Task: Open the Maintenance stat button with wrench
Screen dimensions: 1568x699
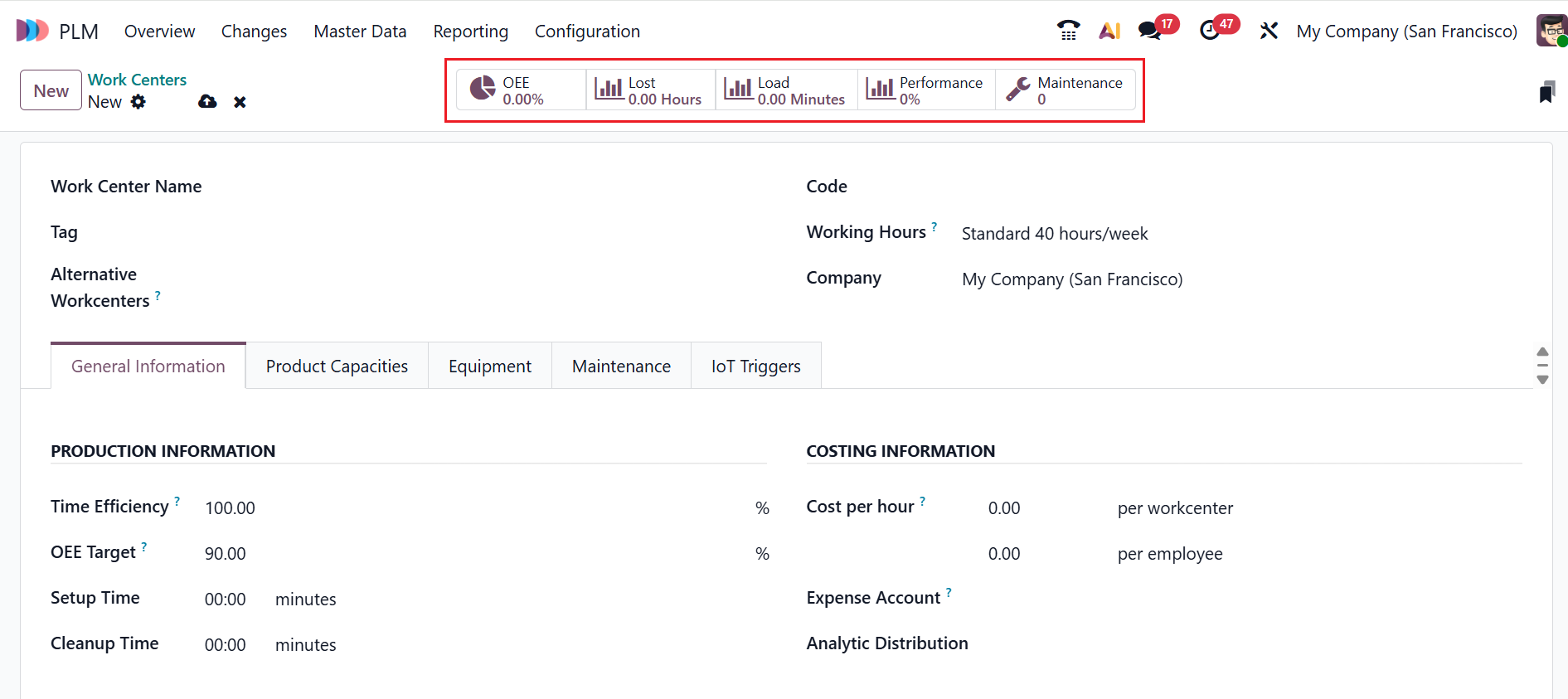Action: pos(1065,90)
